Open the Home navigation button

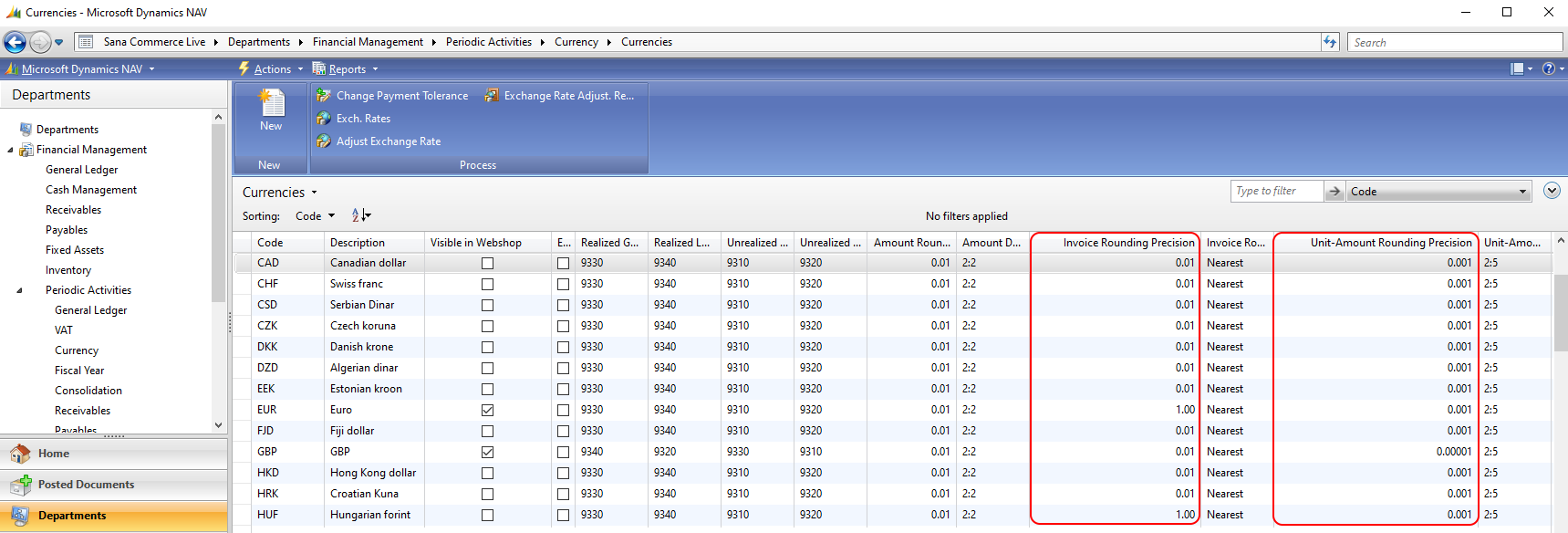point(113,454)
